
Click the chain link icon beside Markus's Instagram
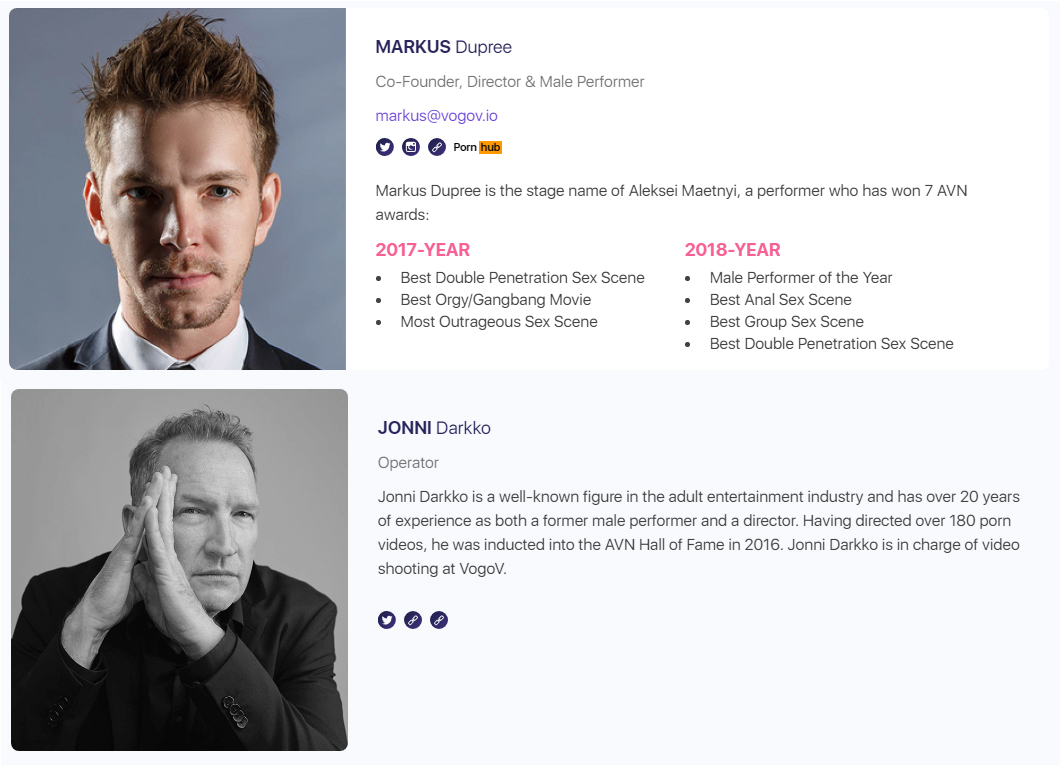[x=437, y=147]
